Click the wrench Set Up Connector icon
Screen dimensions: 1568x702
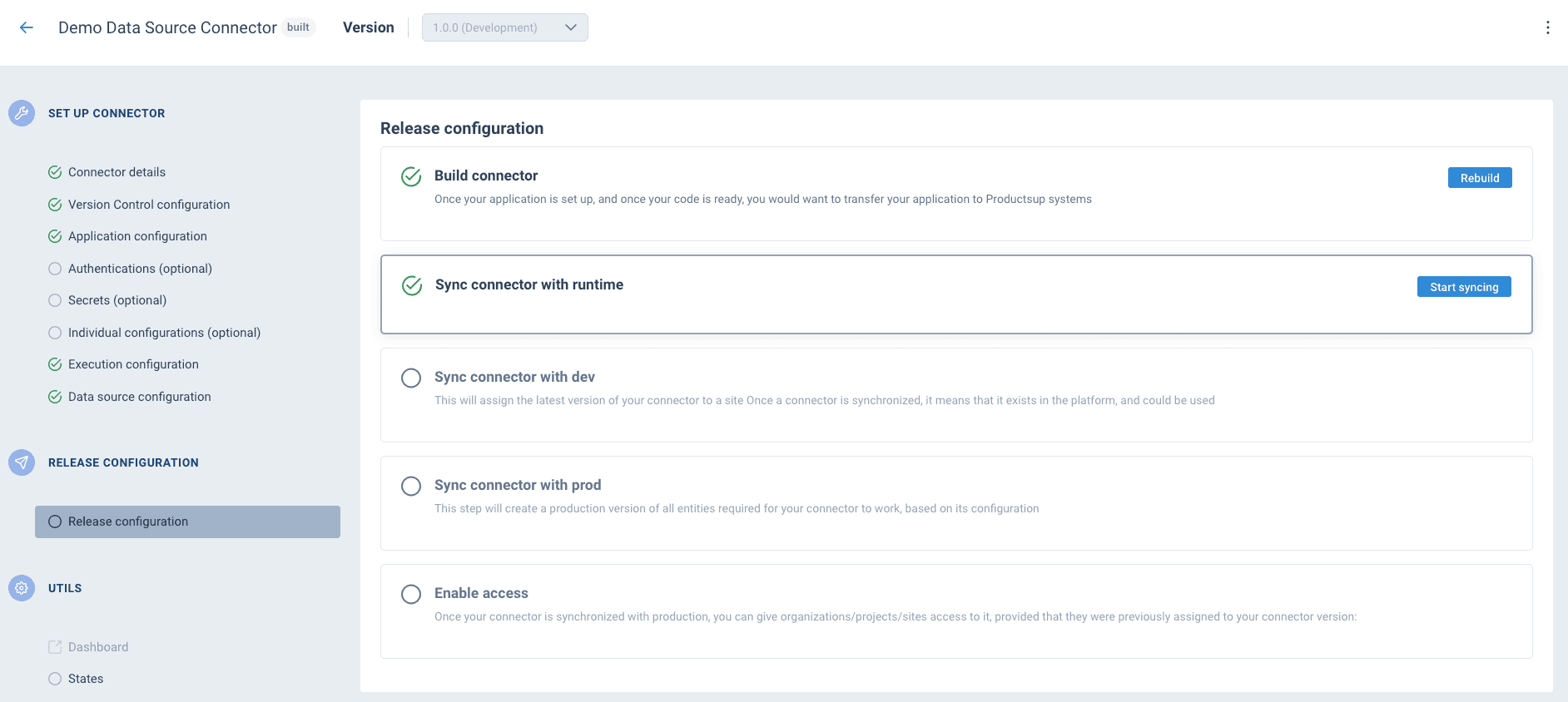(x=22, y=113)
